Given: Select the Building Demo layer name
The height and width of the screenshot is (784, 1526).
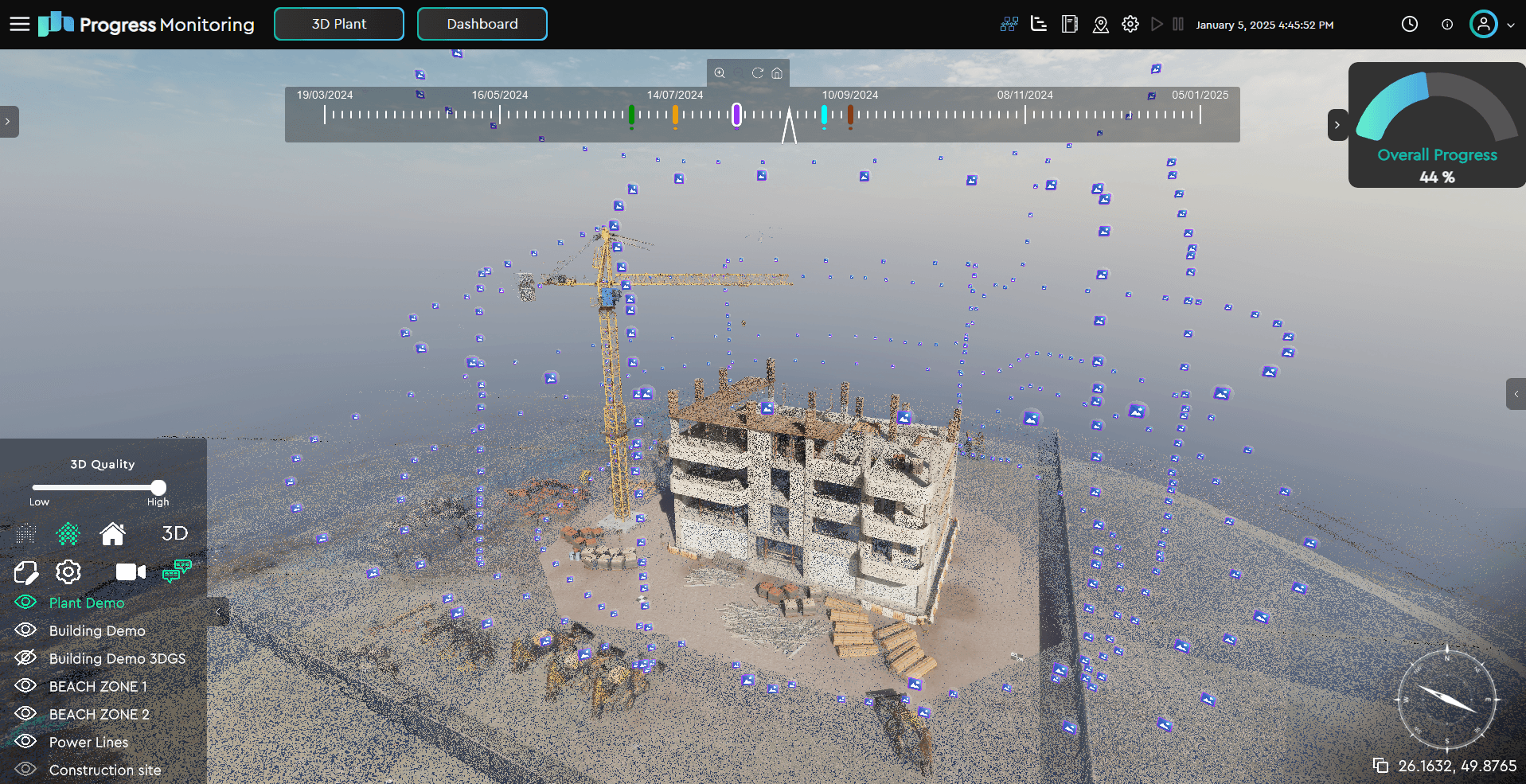Looking at the screenshot, I should (97, 631).
